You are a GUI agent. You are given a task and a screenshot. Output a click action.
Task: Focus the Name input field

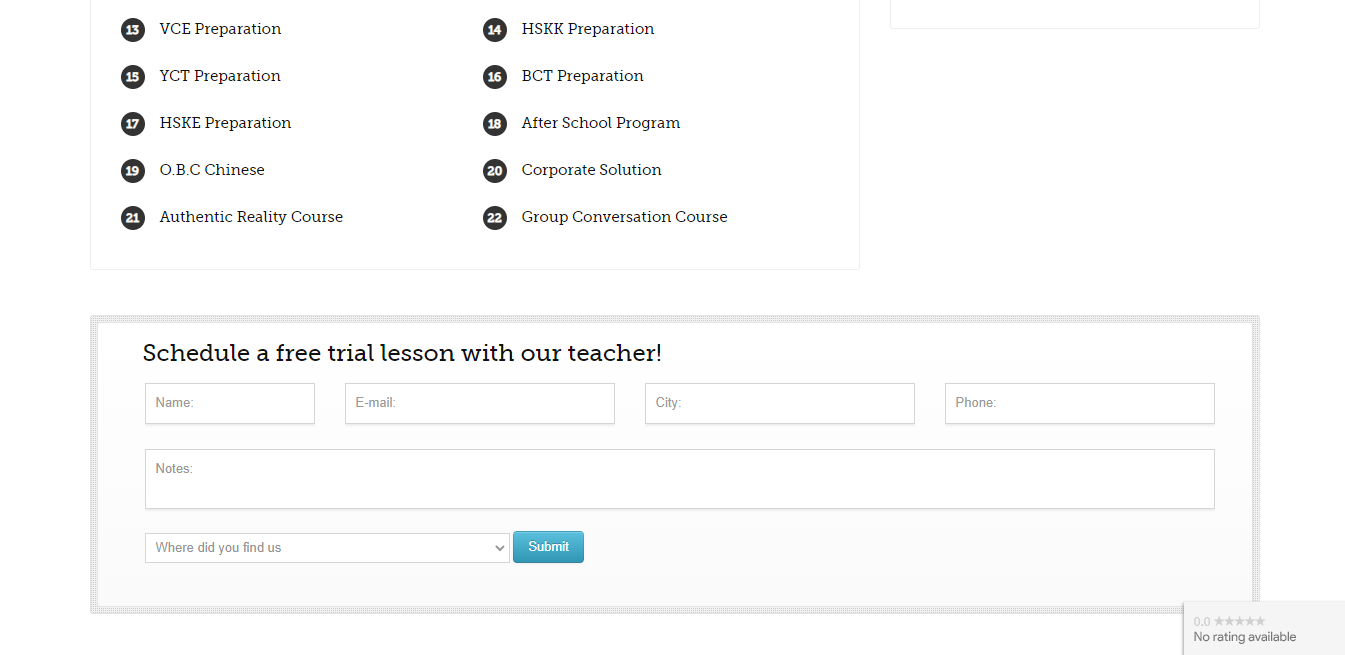230,403
